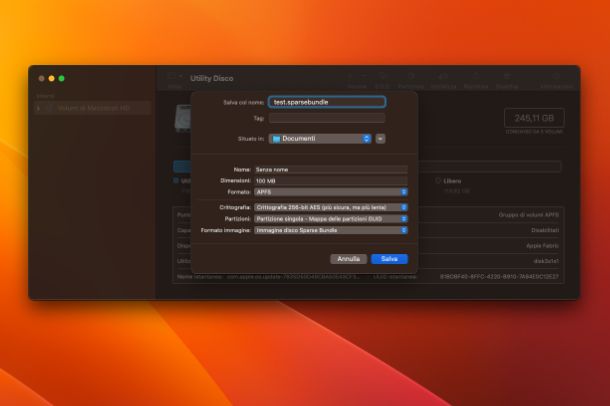Click the 'disk3s1s1' device value
Viewport: 610px width, 406px height.
(546, 261)
